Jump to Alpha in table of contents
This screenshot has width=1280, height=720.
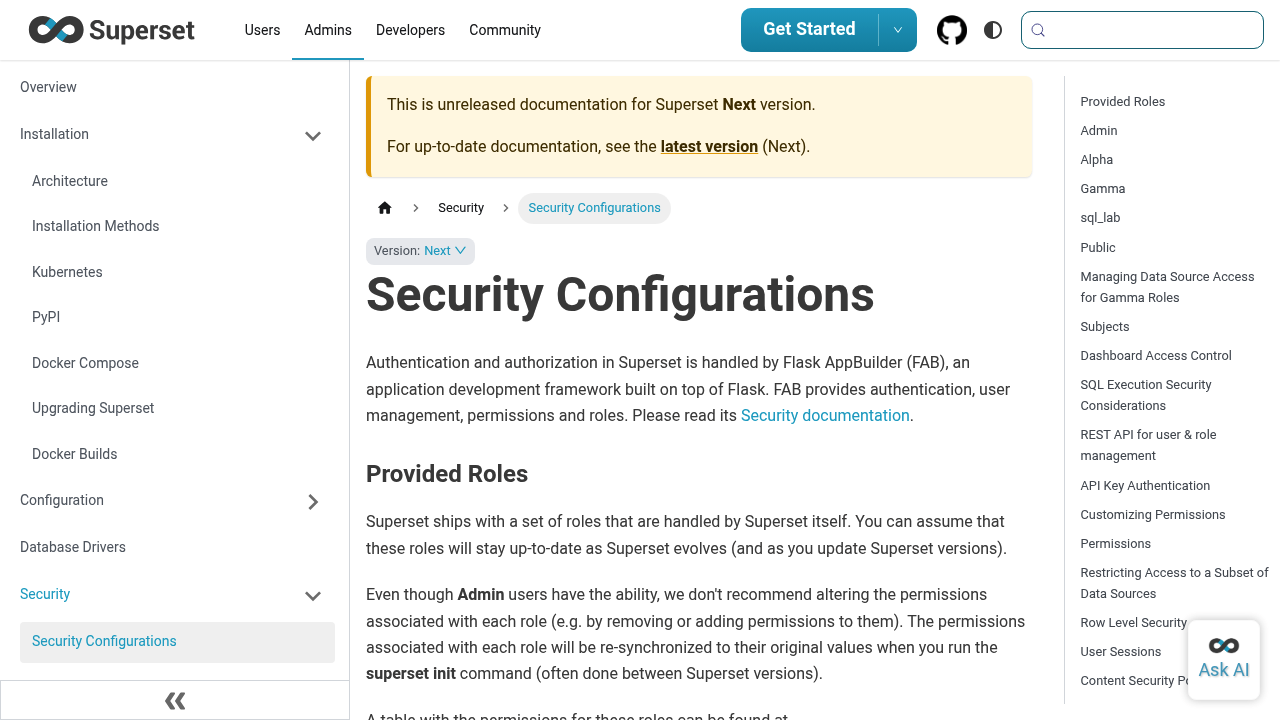[1096, 160]
